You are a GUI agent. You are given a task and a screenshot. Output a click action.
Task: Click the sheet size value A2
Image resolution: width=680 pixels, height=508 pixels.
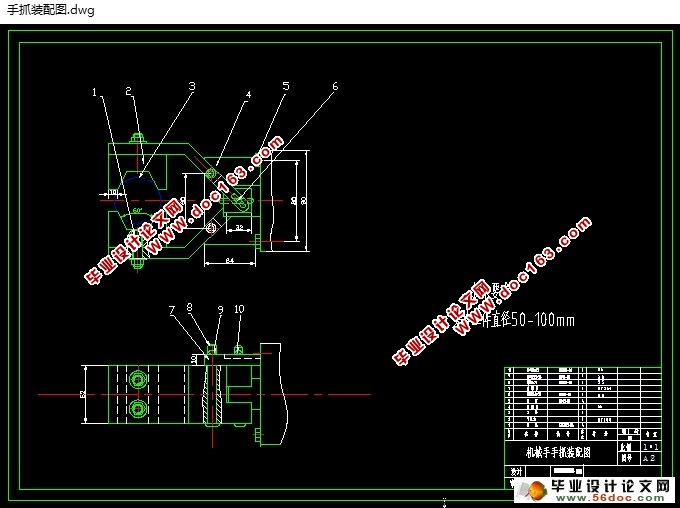[x=649, y=458]
